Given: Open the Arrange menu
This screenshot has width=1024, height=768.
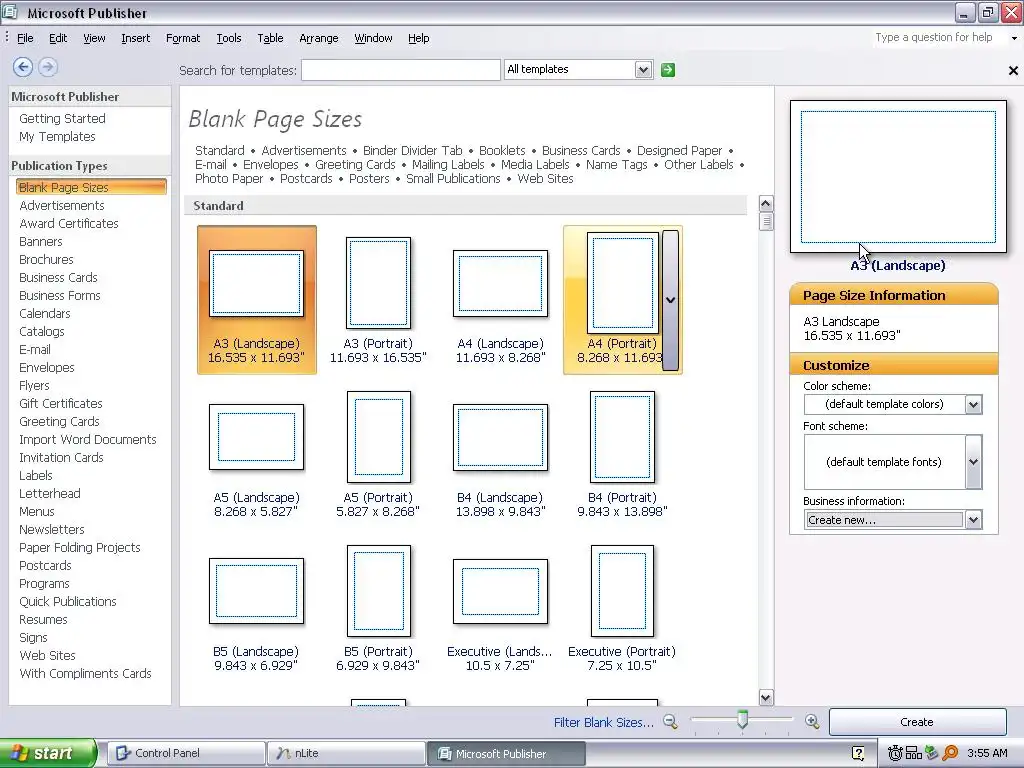Looking at the screenshot, I should point(319,38).
